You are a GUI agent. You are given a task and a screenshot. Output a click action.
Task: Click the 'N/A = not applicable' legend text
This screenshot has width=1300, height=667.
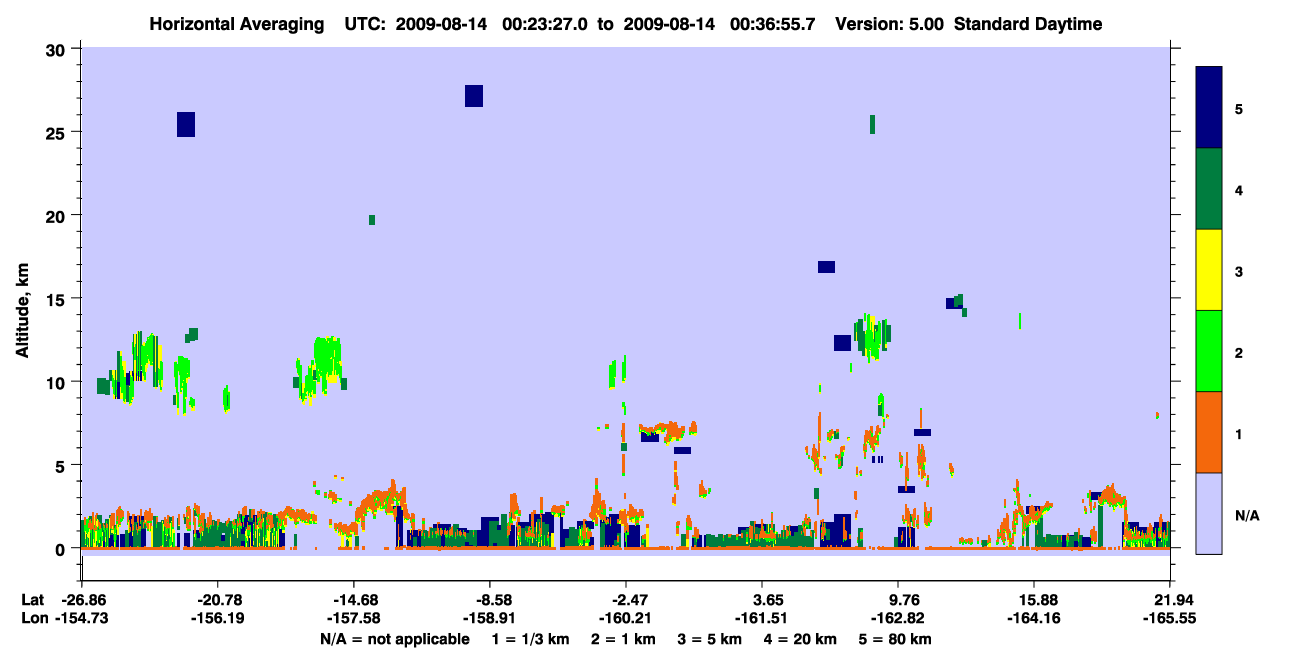tap(394, 639)
